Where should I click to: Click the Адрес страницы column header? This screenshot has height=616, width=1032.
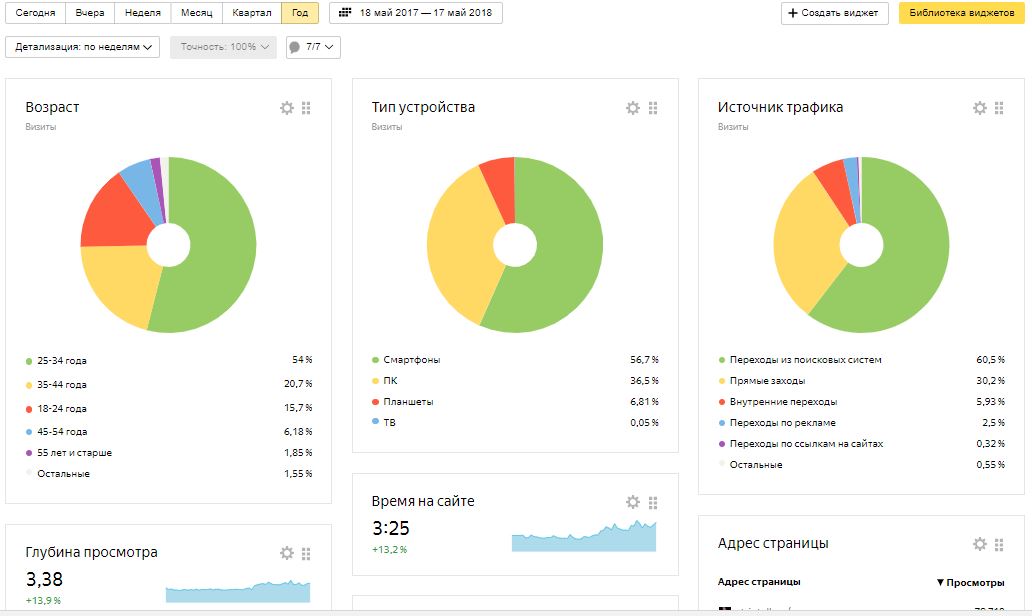coord(759,582)
